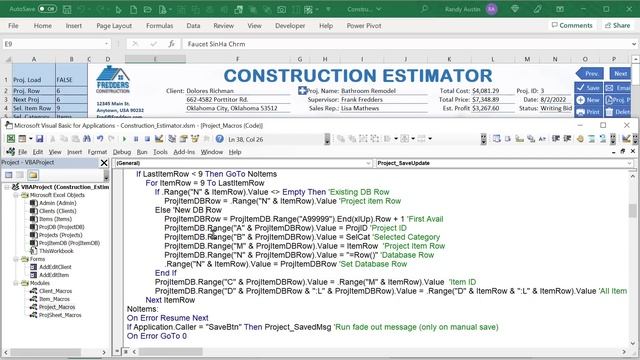The height and width of the screenshot is (360, 640).
Task: Click the Insert UserForm icon in VBA toolbar
Action: click(22, 139)
